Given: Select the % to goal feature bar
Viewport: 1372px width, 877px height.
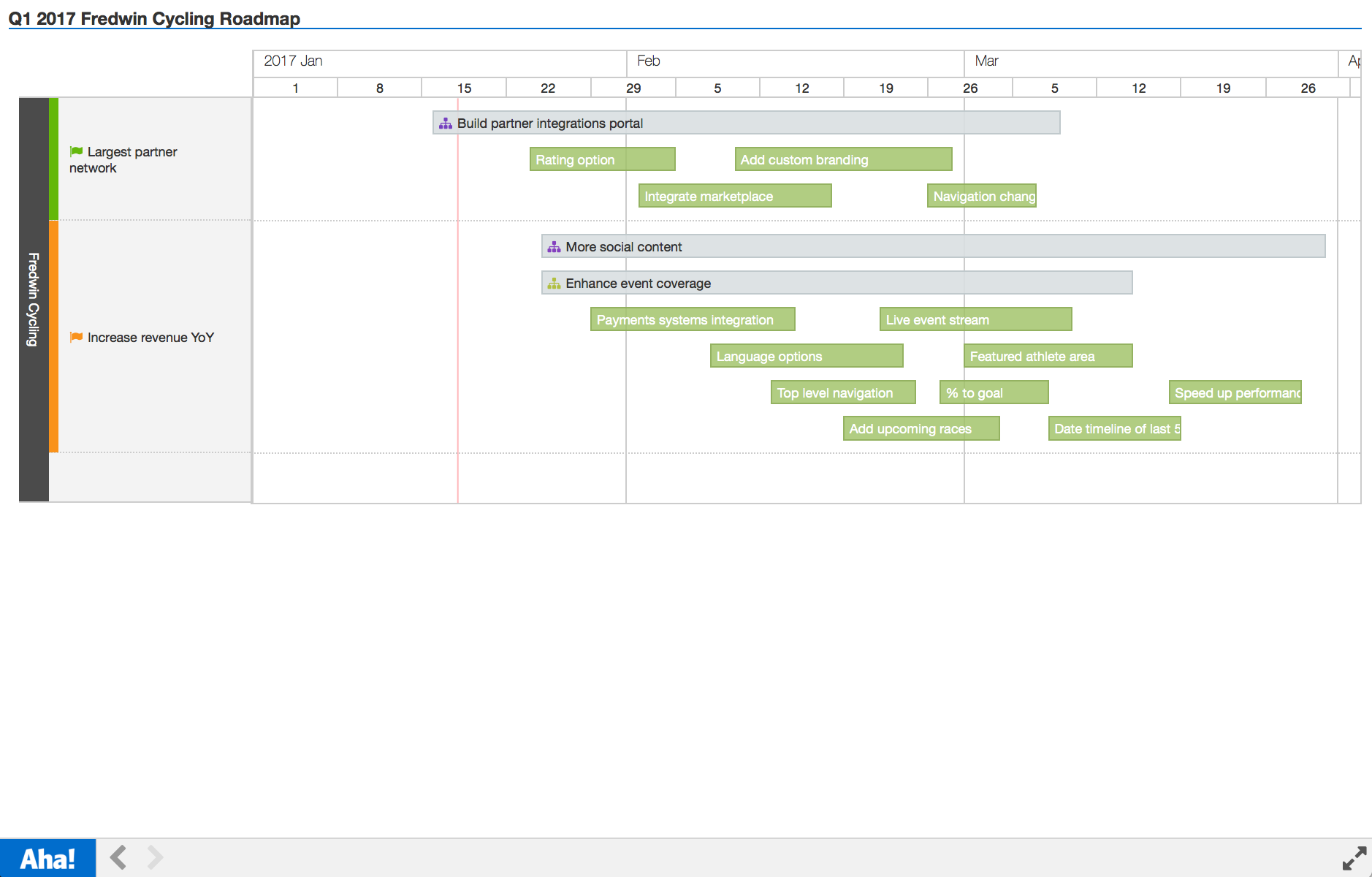Looking at the screenshot, I should point(994,392).
